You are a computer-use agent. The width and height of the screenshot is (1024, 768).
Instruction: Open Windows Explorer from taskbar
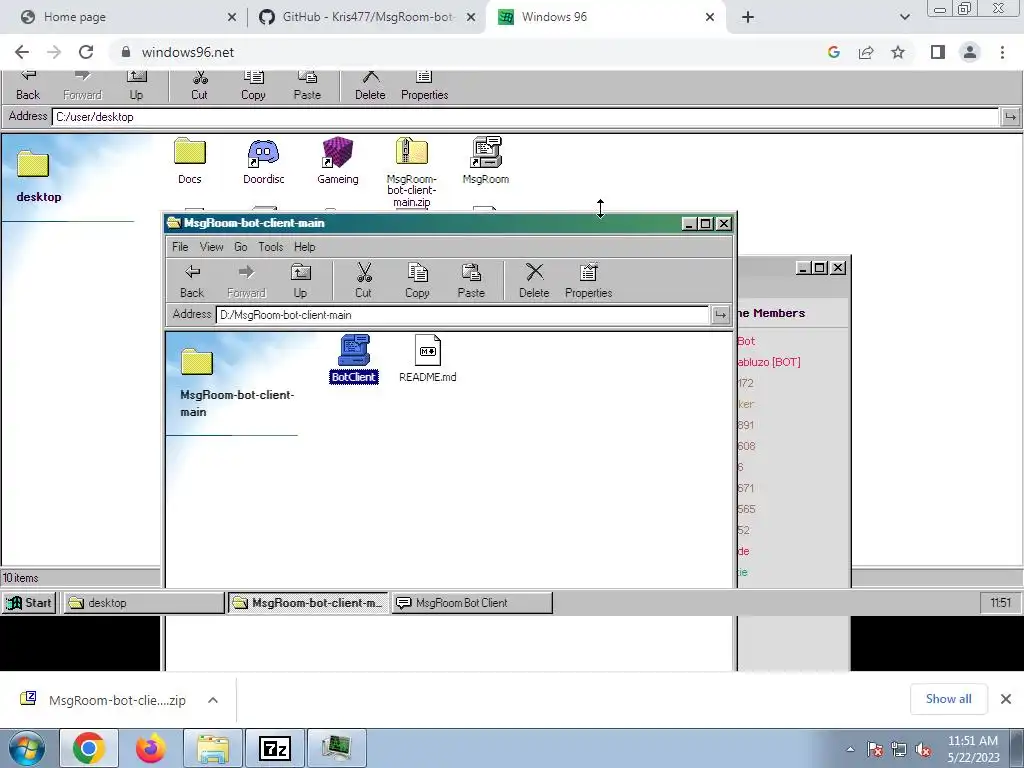213,748
